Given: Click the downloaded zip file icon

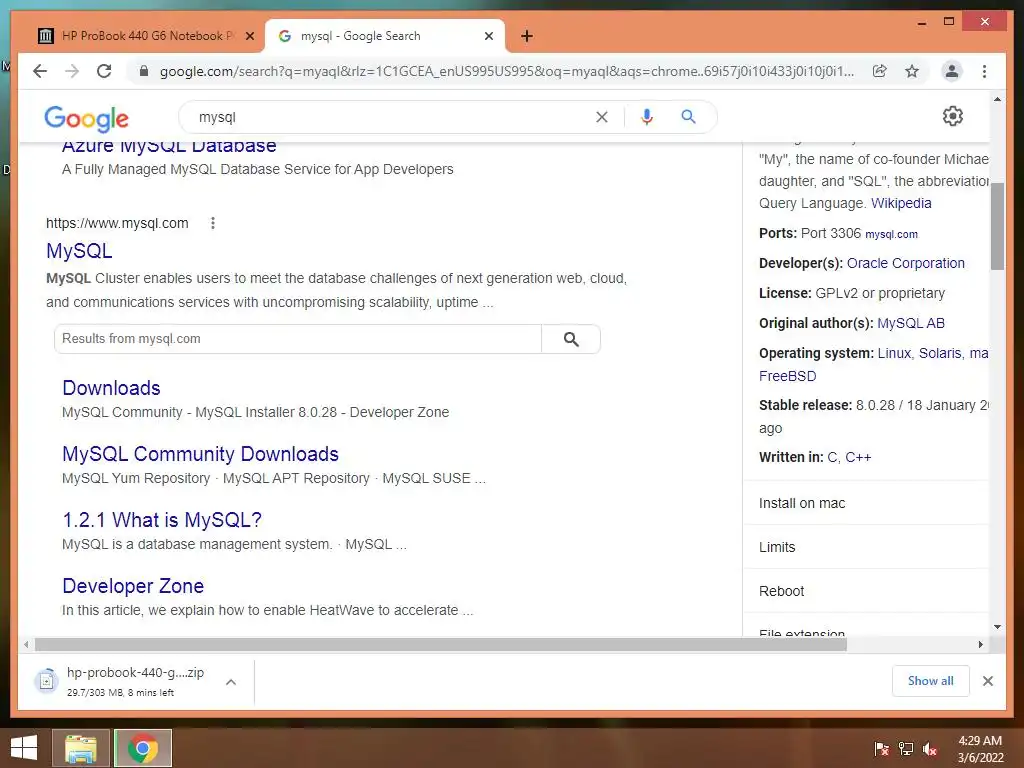Looking at the screenshot, I should tap(46, 681).
